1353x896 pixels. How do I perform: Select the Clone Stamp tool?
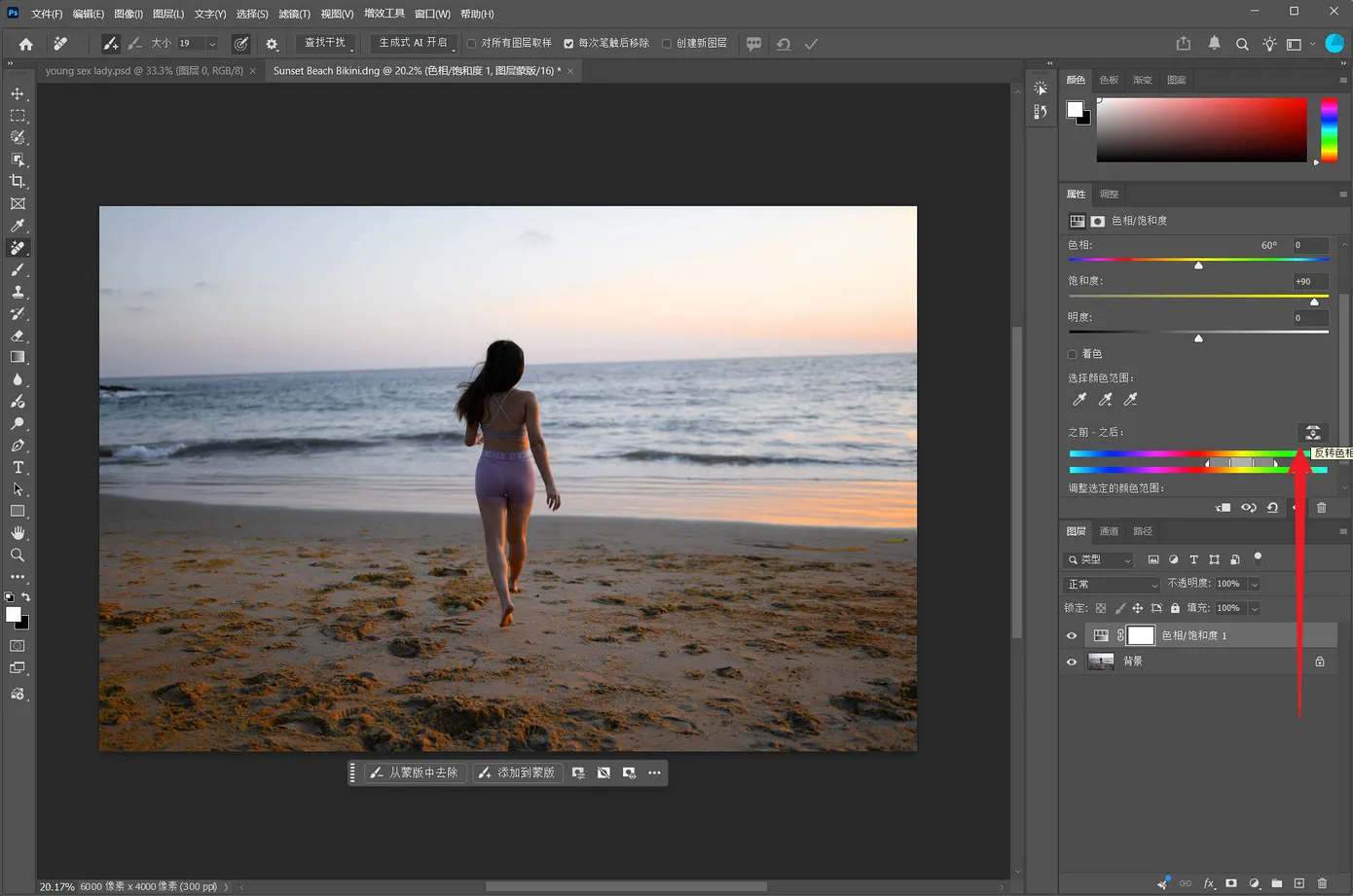tap(18, 292)
